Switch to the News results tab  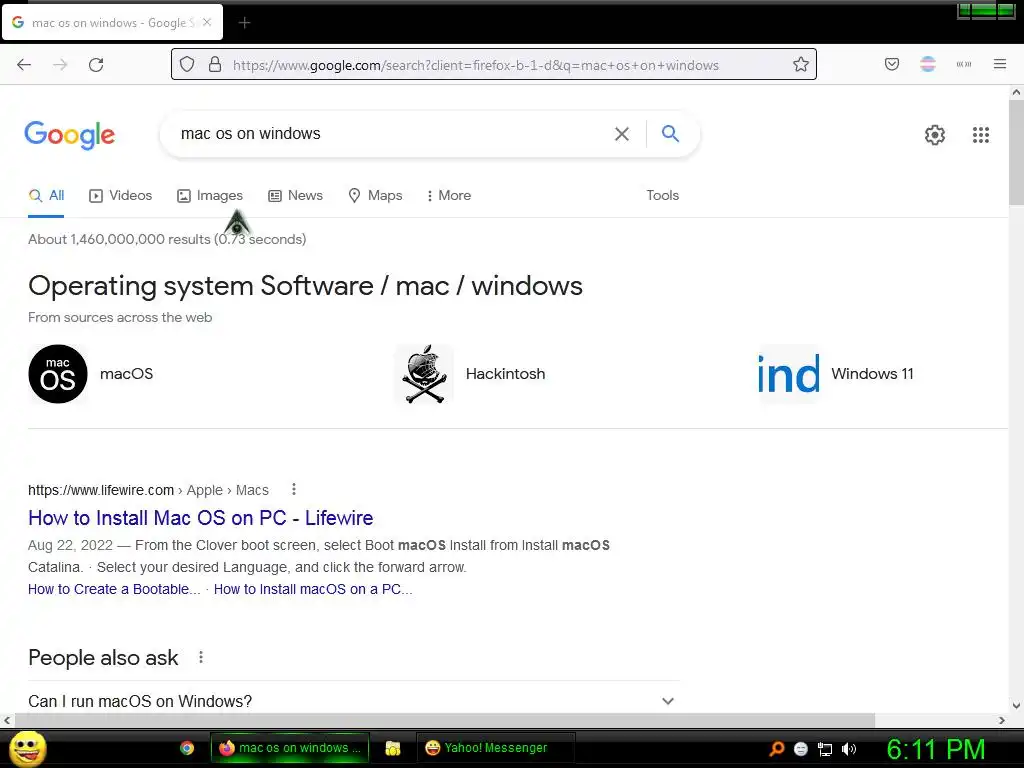296,196
